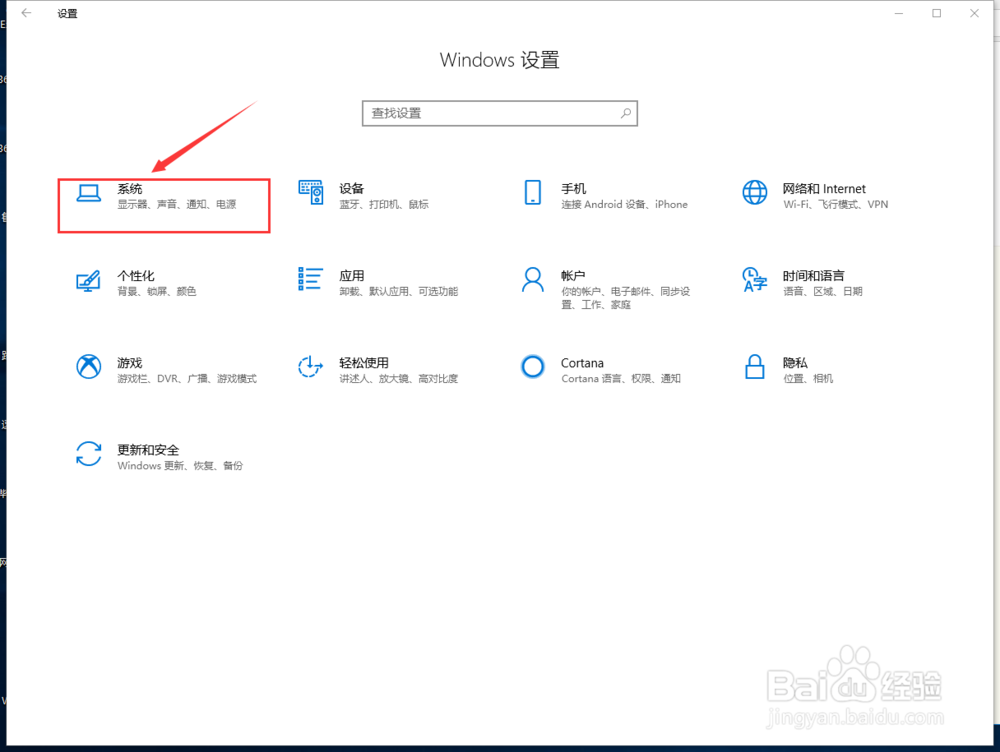Click Wi-Fi、飞行模式、VPN description
Screen dimensions: 1000x752
pyautogui.click(x=835, y=204)
